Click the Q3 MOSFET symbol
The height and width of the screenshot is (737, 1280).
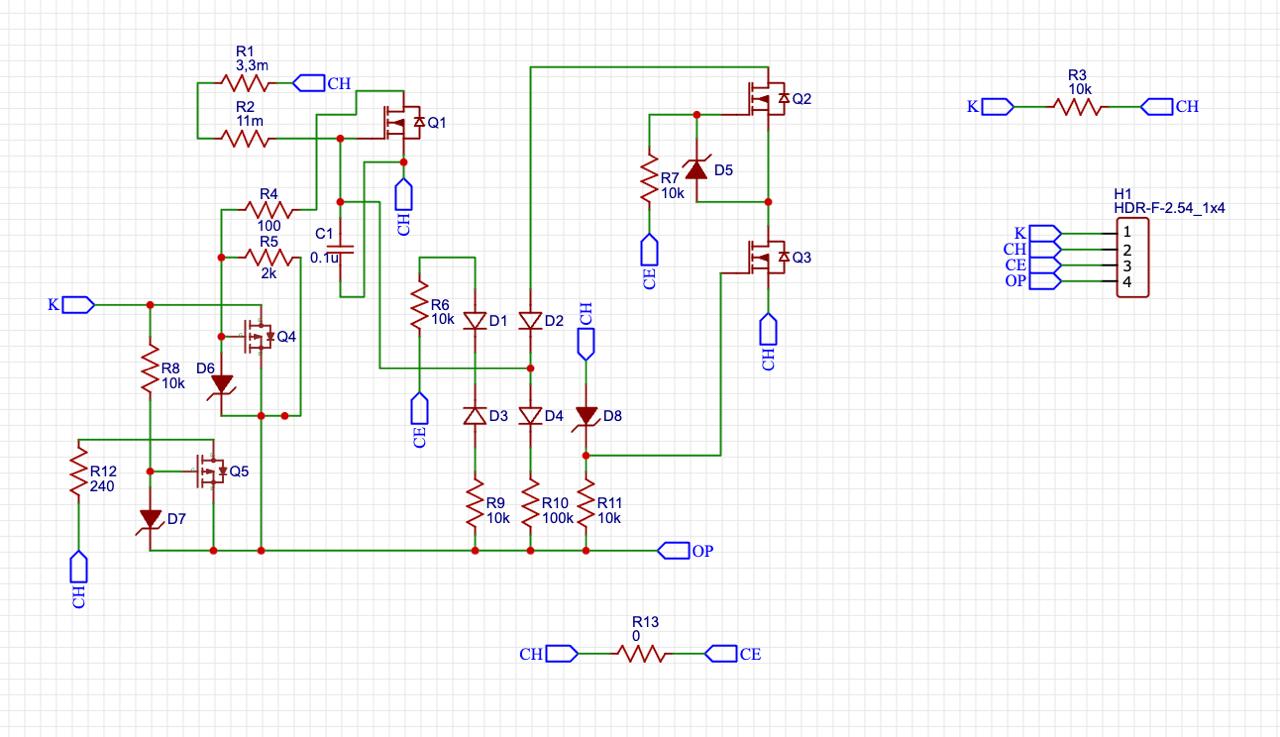(765, 258)
